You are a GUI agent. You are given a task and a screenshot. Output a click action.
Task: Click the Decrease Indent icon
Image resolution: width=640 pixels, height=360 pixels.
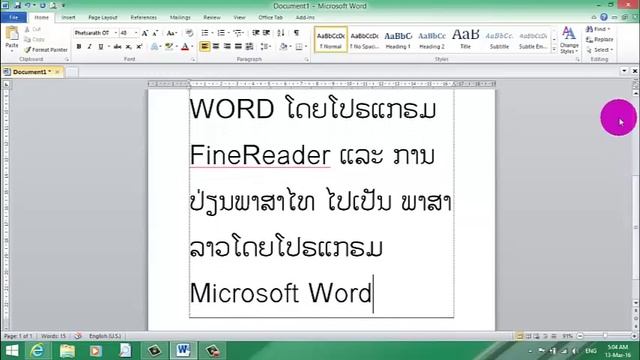click(x=256, y=33)
